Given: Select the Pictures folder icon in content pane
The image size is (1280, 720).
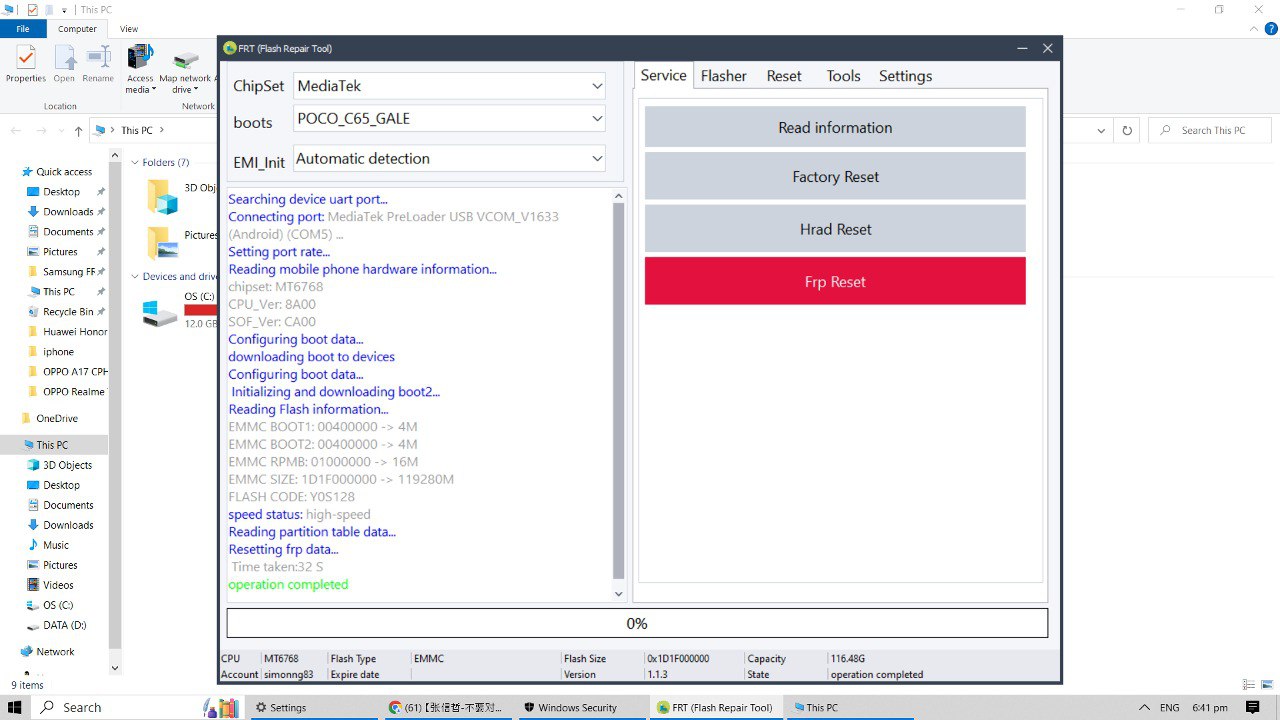Looking at the screenshot, I should point(163,243).
